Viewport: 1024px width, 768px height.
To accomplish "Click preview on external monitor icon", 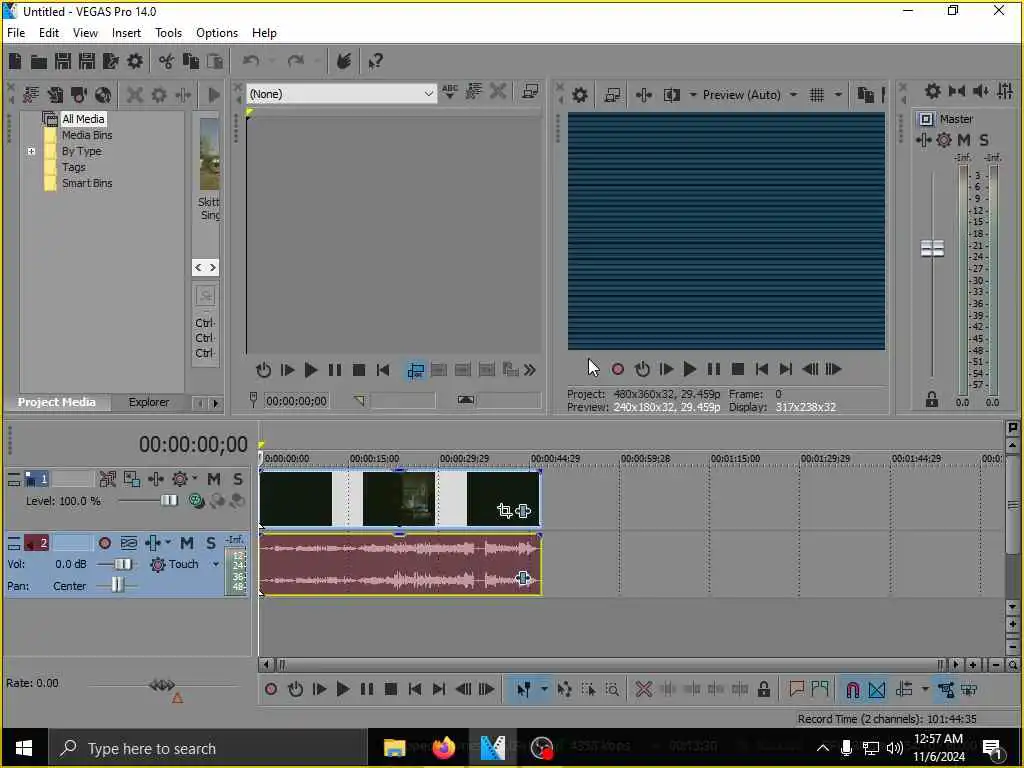I will (x=612, y=95).
